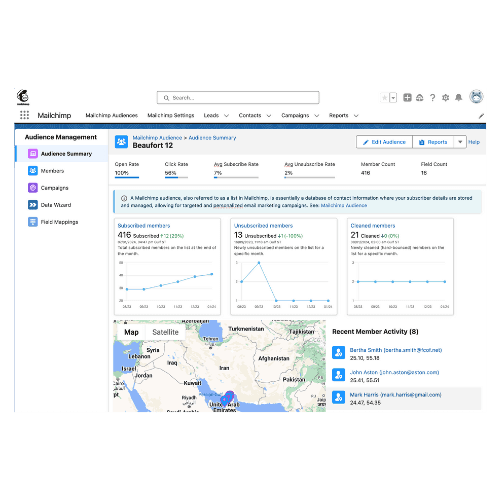Select Field Mappings in the sidebar

click(x=62, y=222)
